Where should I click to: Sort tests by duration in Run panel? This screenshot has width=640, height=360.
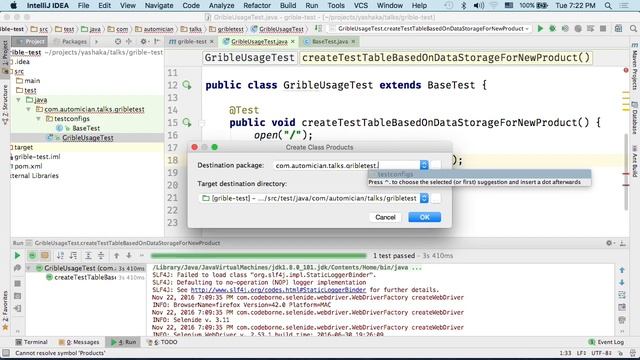[x=73, y=256]
